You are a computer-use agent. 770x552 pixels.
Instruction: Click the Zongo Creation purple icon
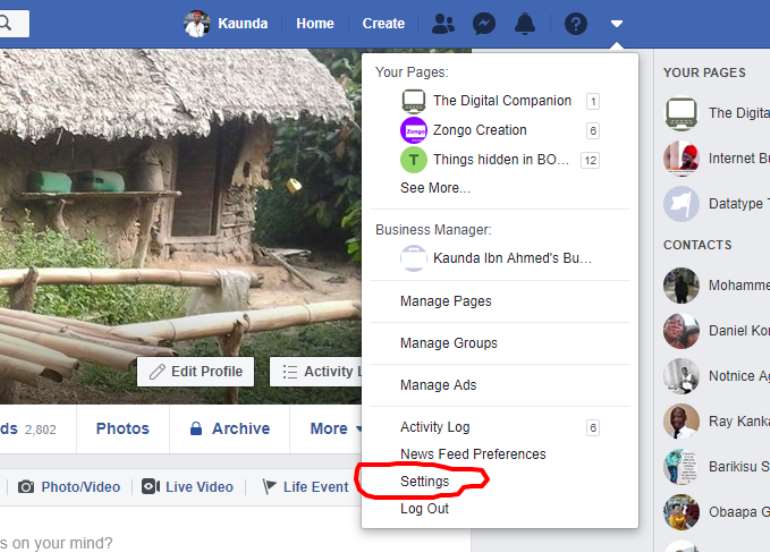[x=413, y=131]
